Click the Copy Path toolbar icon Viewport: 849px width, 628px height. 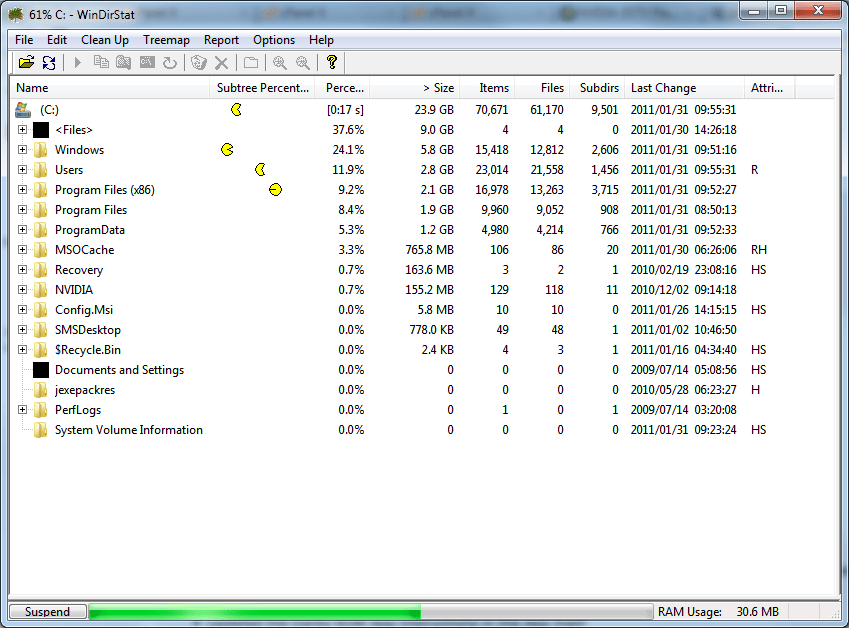coord(101,63)
